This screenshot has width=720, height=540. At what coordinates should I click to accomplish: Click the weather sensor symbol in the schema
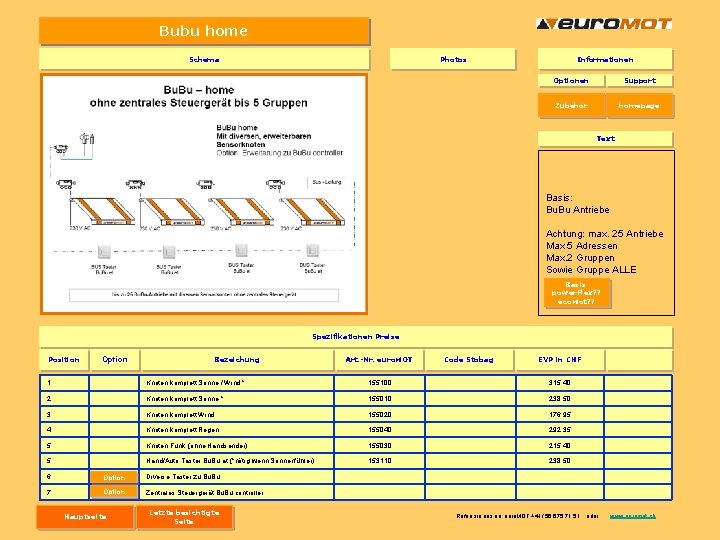coord(87,138)
